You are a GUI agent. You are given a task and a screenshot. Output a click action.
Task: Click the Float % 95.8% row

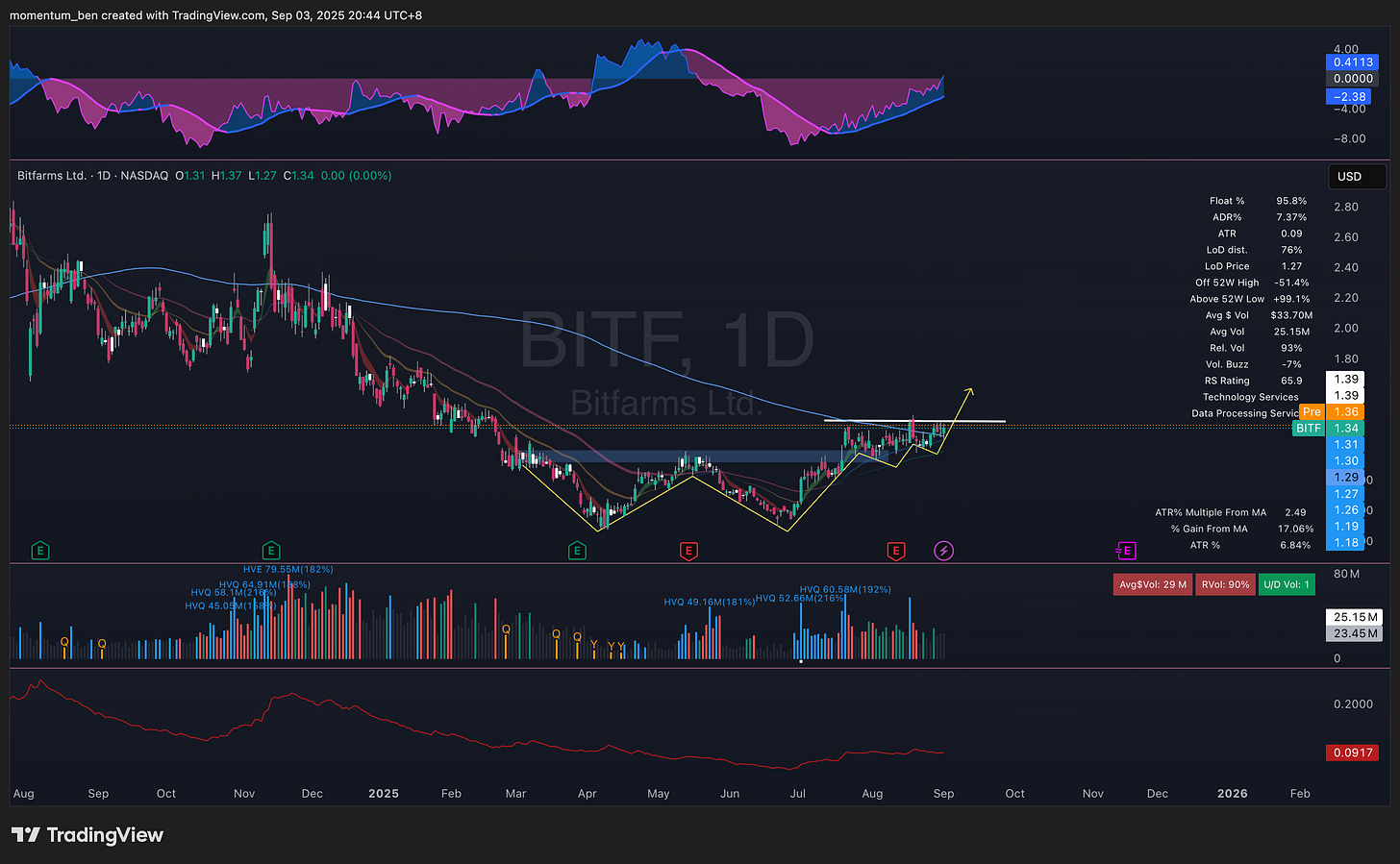click(x=1258, y=201)
